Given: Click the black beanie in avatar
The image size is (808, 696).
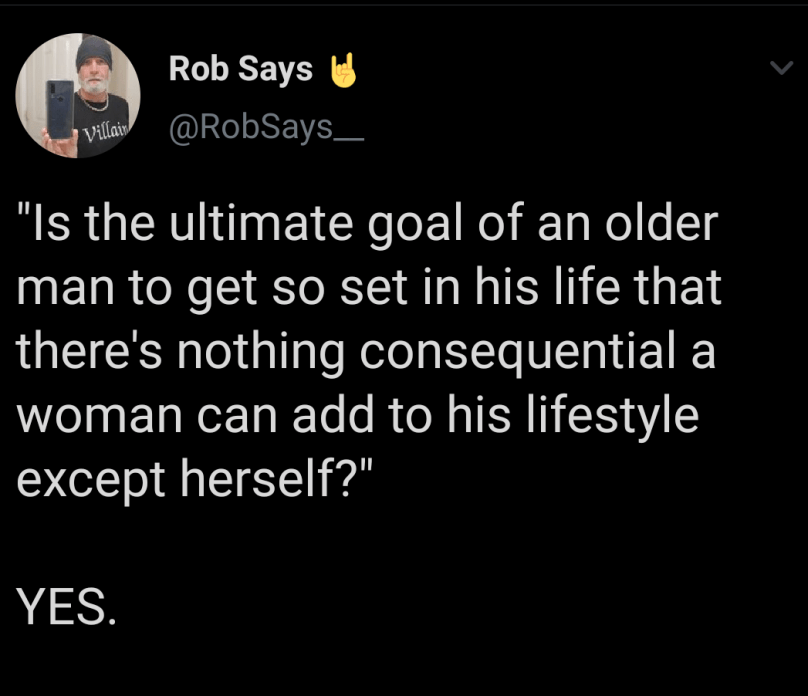Looking at the screenshot, I should coord(96,52).
